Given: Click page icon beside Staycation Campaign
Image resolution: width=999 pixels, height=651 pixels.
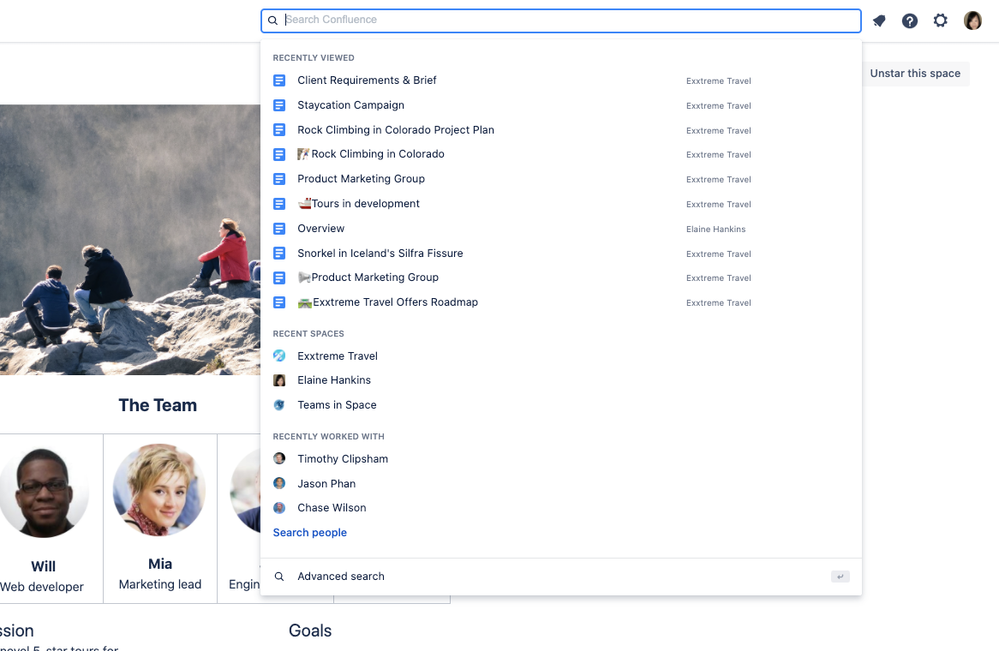Looking at the screenshot, I should (279, 105).
